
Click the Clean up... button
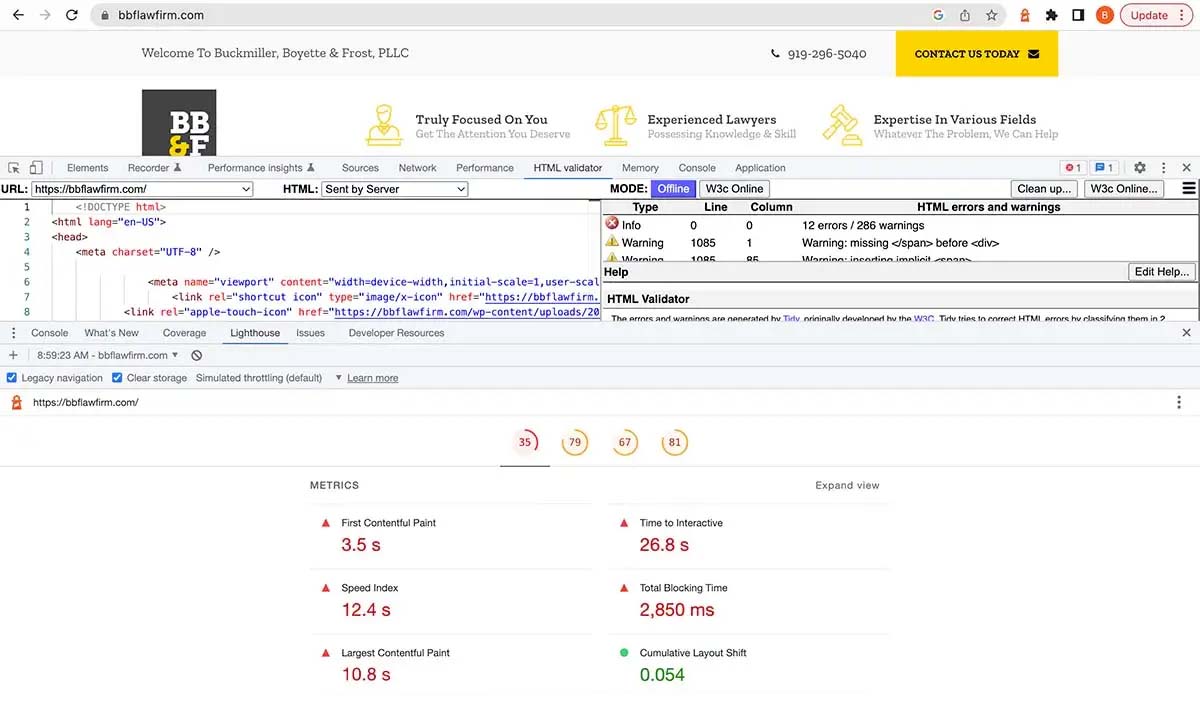[x=1045, y=188]
